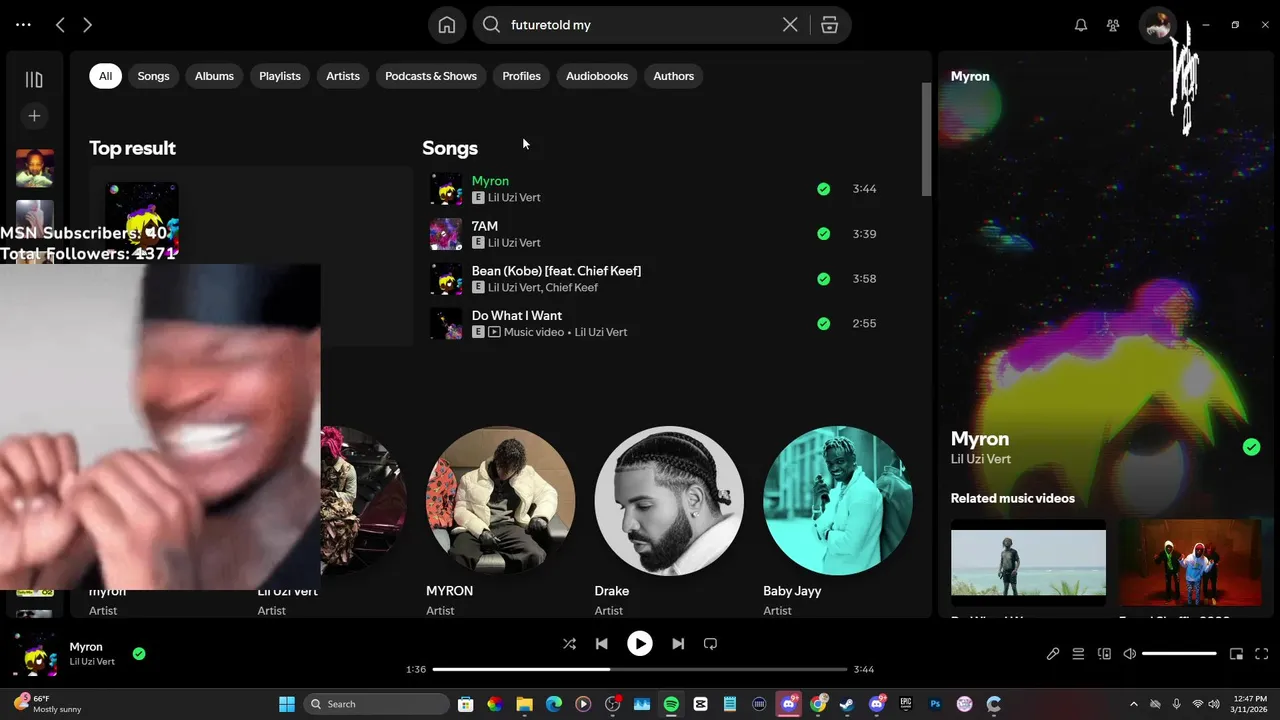This screenshot has height=720, width=1280.
Task: Open Baby Jayy artist profile picture
Action: click(838, 501)
